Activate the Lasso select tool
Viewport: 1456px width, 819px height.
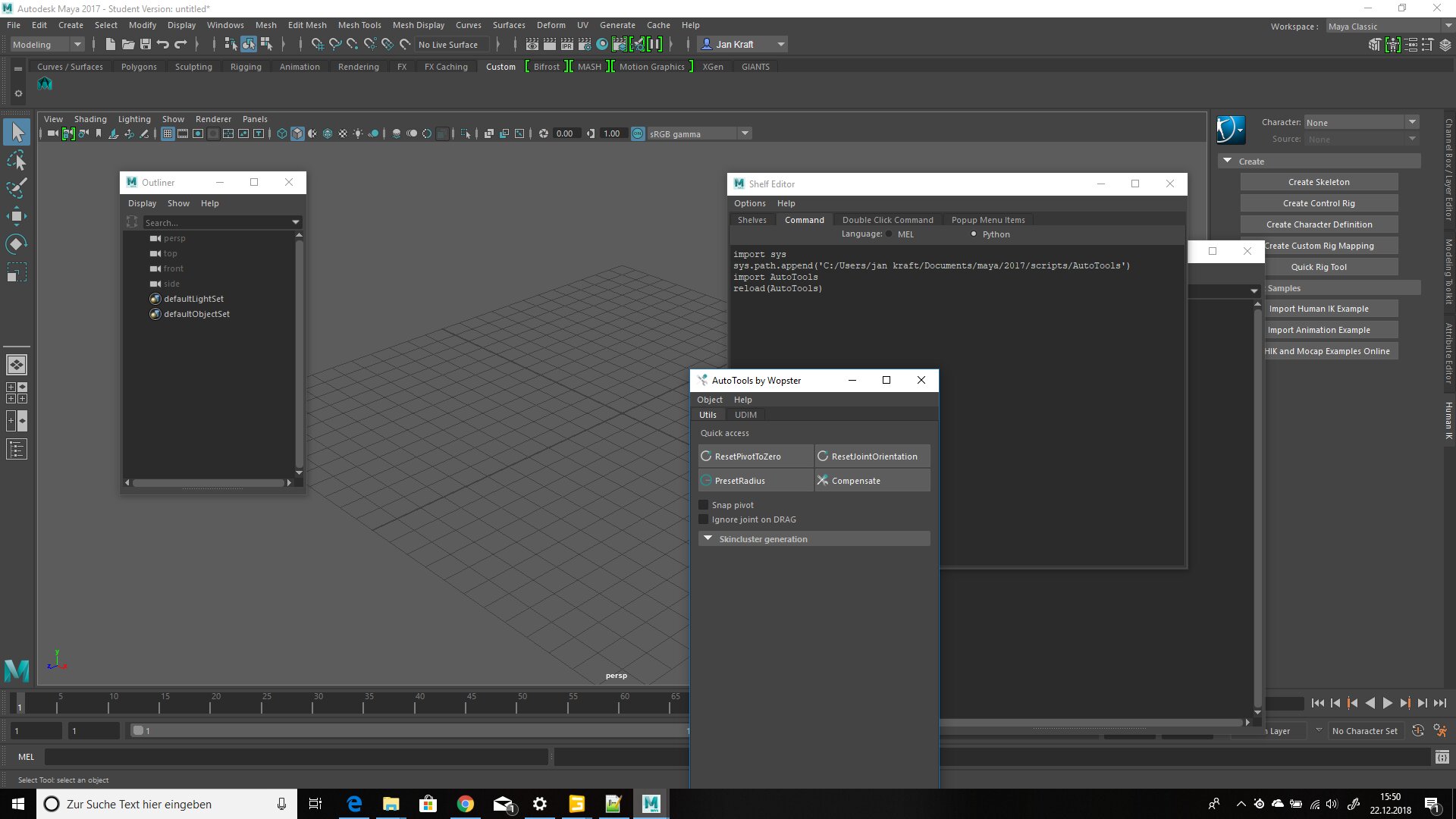pos(17,161)
